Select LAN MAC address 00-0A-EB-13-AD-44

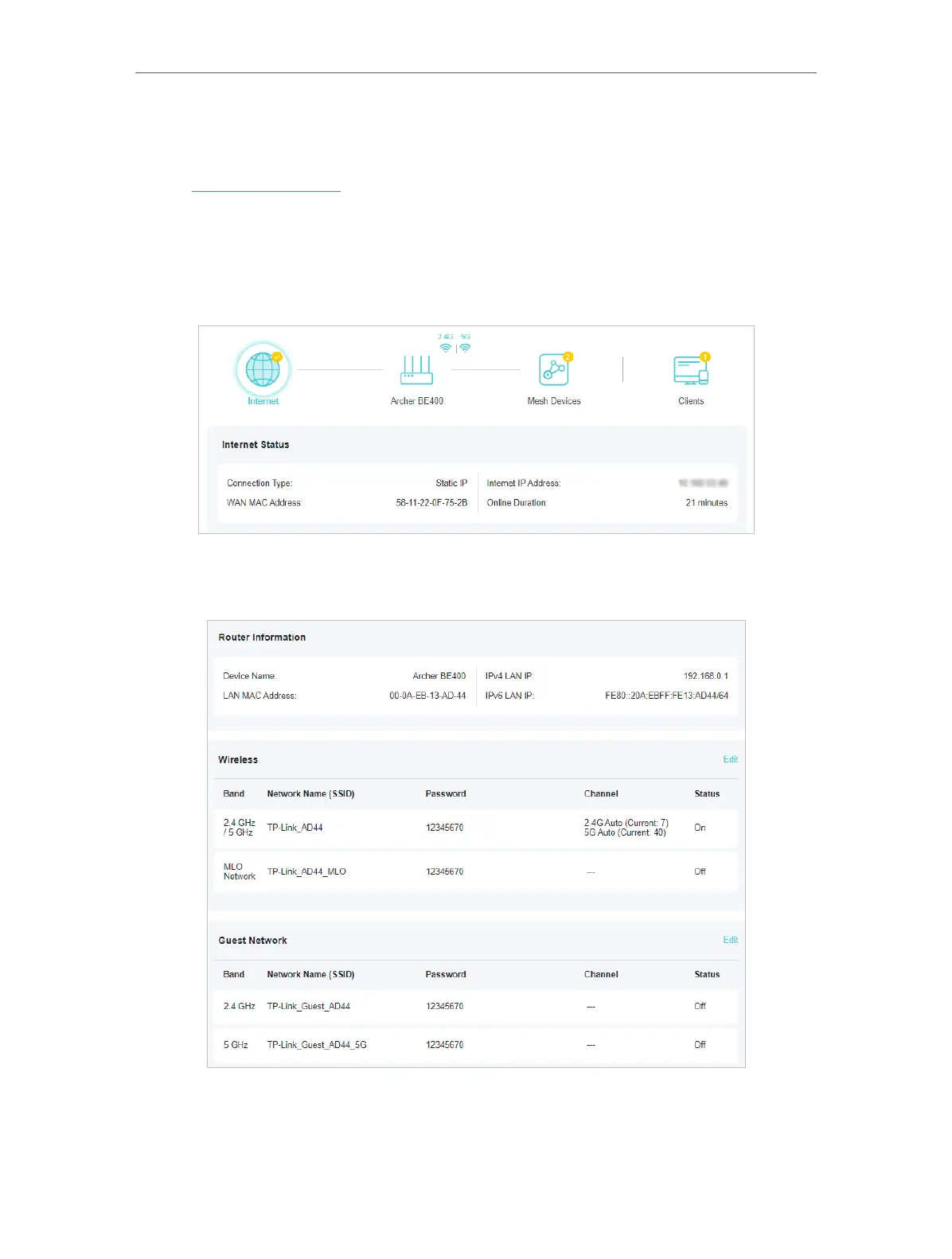(x=427, y=696)
